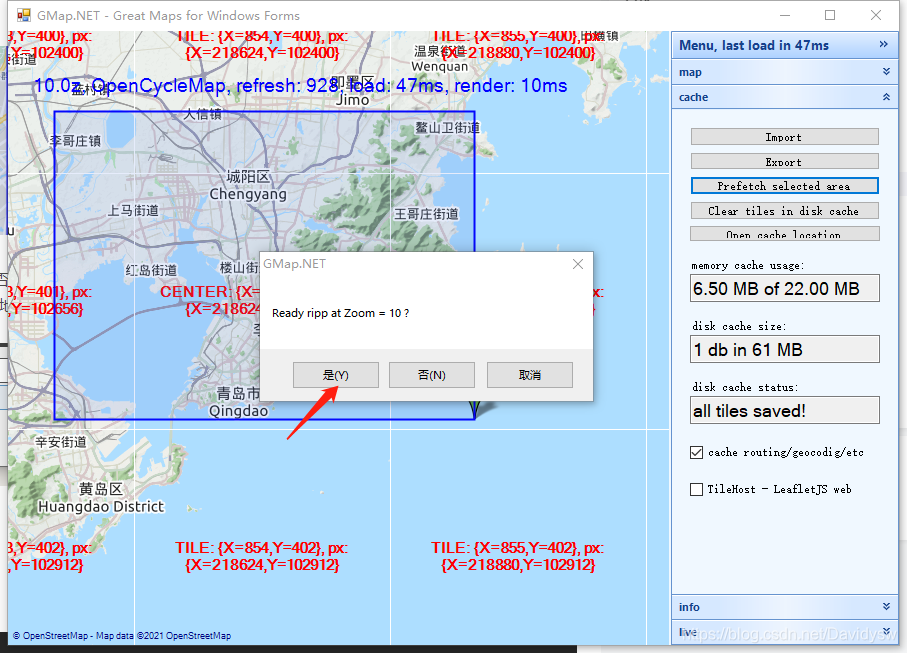Click the 鳌山卫街道 map label
907x653 pixels.
click(x=447, y=127)
